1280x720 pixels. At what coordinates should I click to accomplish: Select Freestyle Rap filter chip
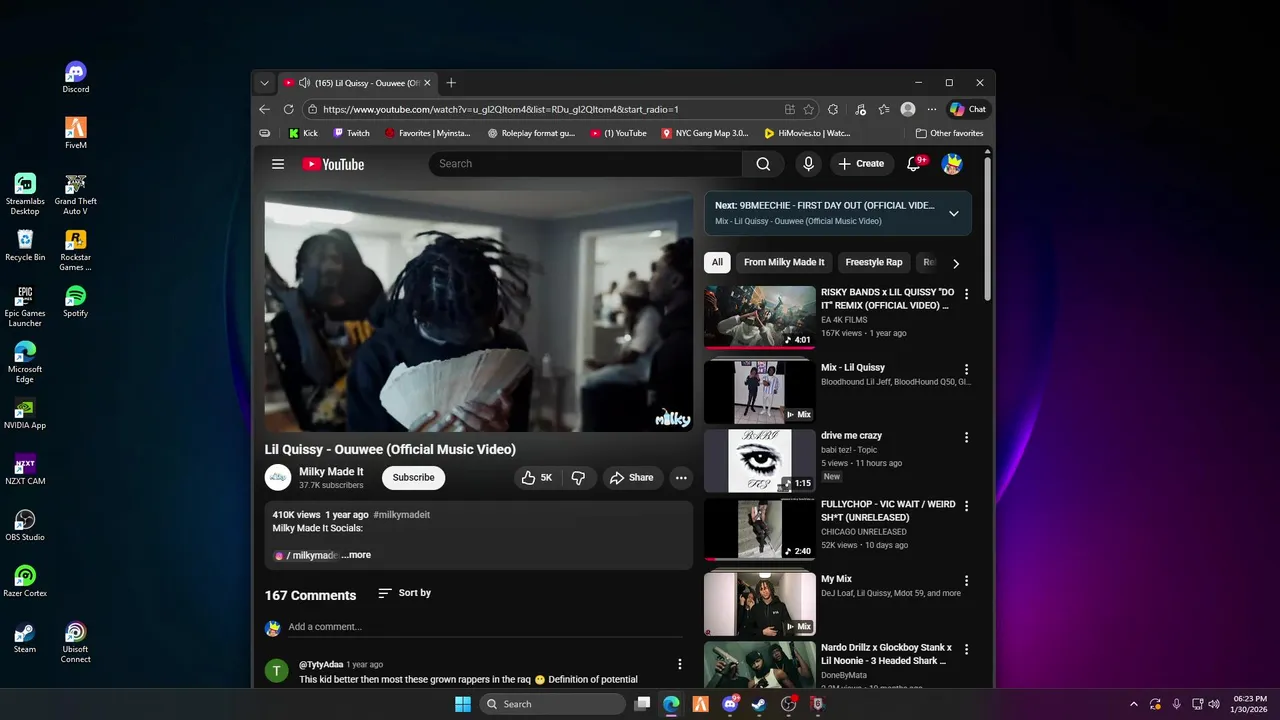point(874,262)
